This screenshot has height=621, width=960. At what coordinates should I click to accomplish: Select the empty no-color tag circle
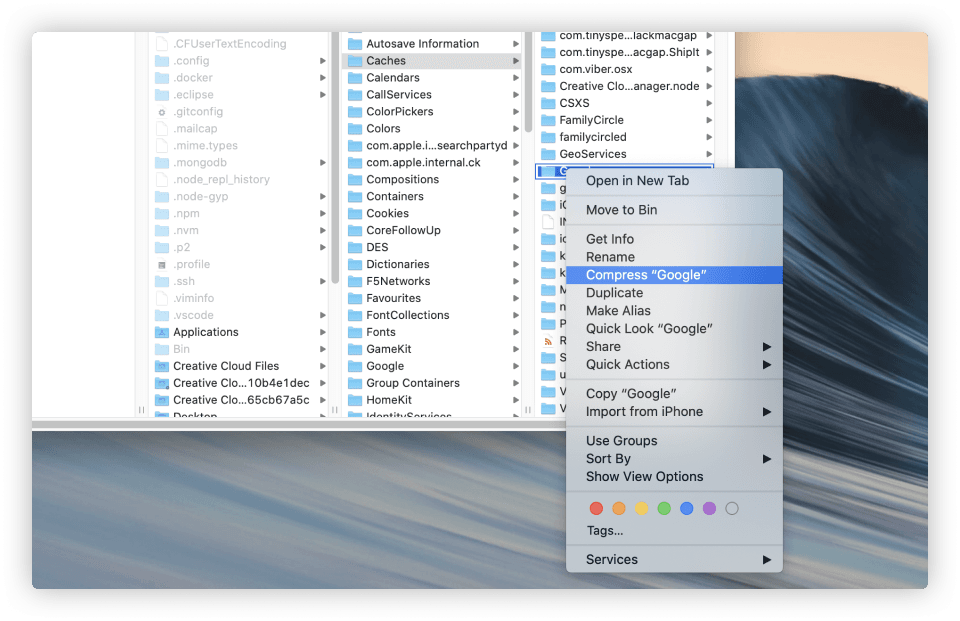(x=732, y=509)
